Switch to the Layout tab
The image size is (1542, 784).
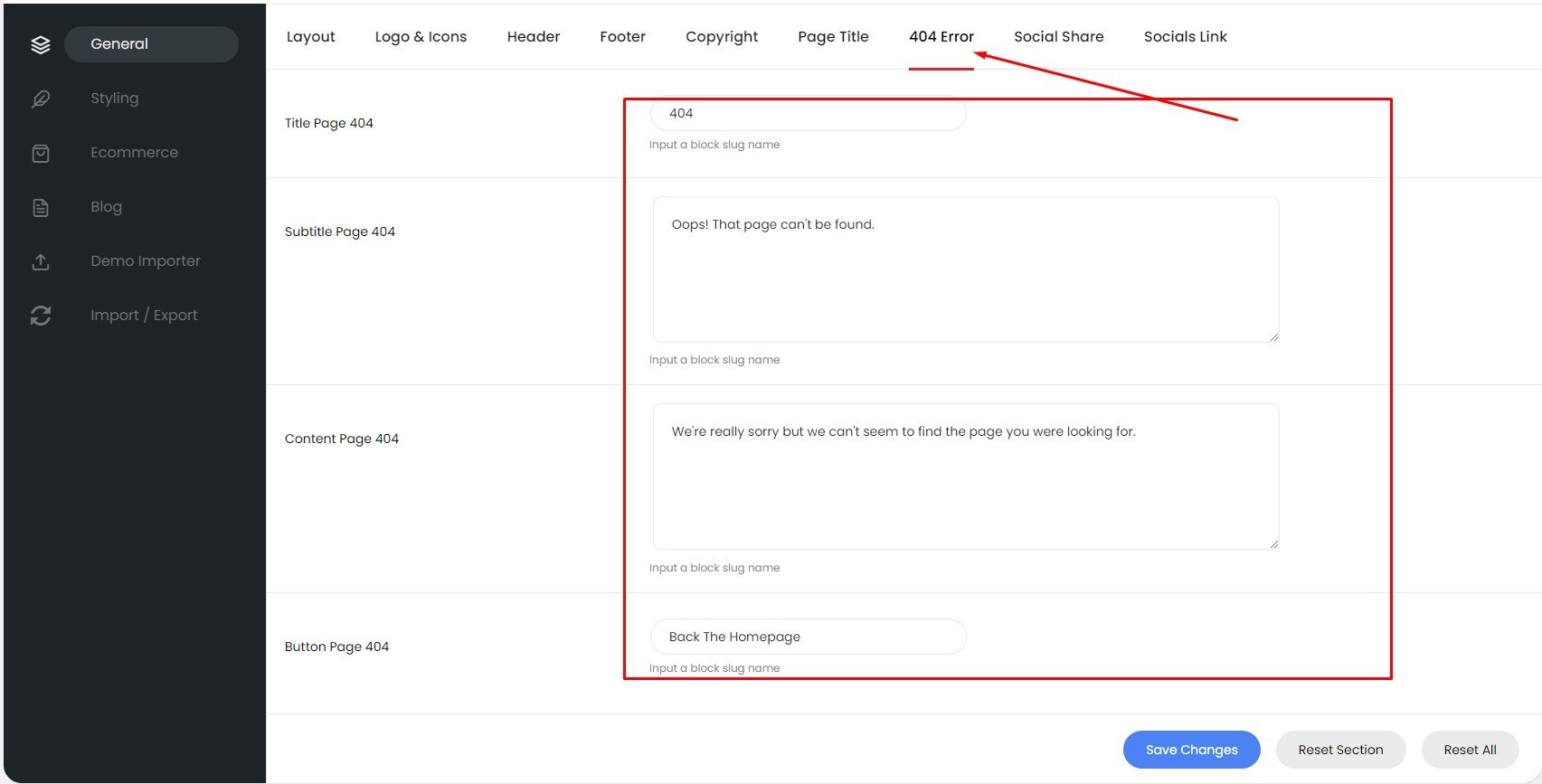pos(310,37)
